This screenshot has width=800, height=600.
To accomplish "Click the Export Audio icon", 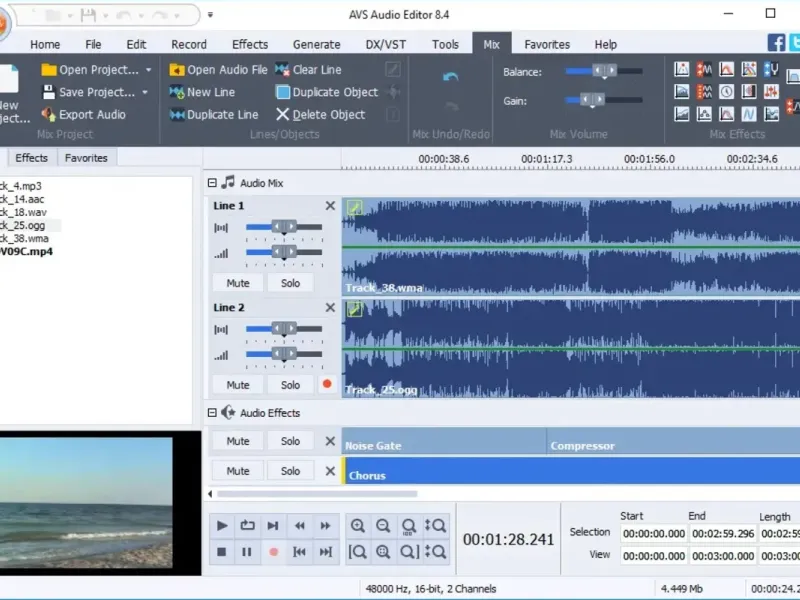I will coord(49,115).
